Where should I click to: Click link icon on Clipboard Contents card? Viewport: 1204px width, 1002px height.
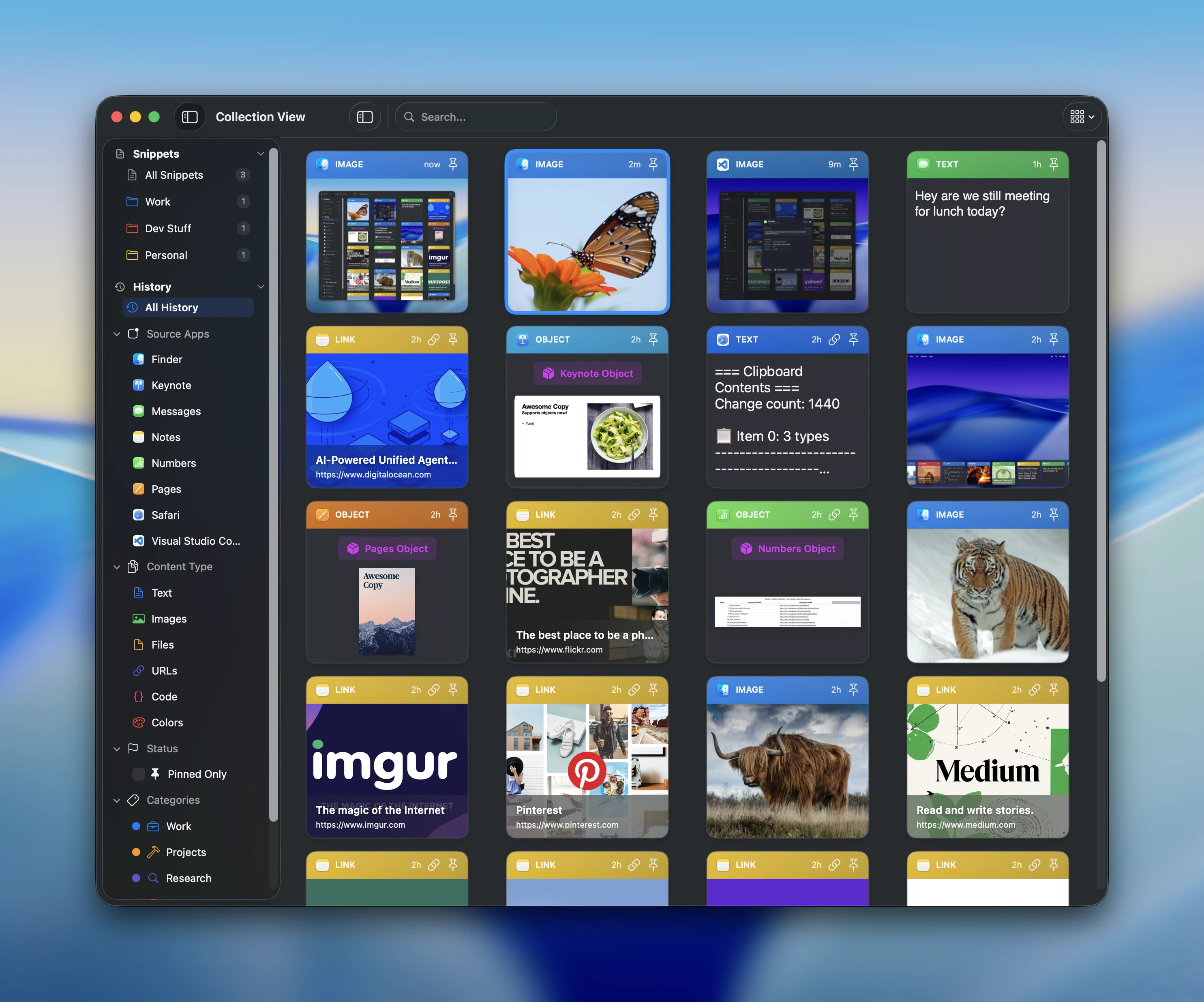point(834,339)
